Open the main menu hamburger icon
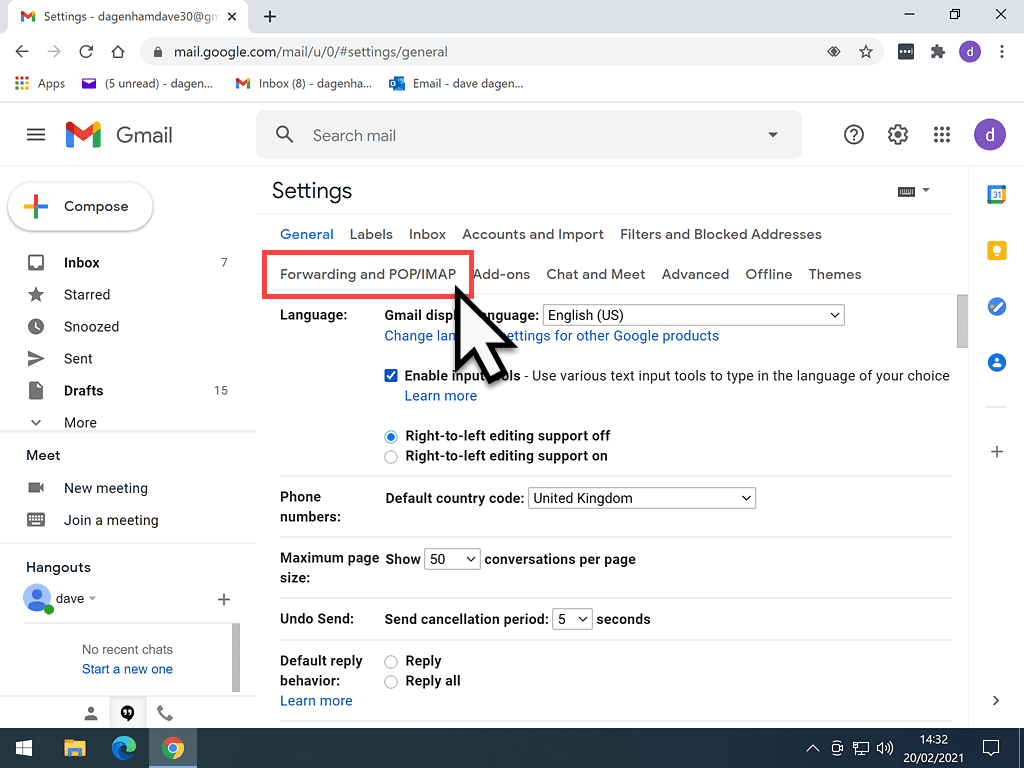The height and width of the screenshot is (768, 1024). pos(36,135)
